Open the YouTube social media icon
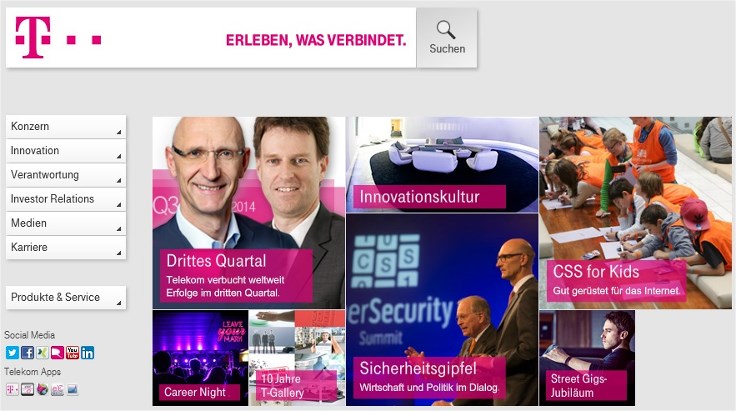This screenshot has width=736, height=411. [x=72, y=352]
